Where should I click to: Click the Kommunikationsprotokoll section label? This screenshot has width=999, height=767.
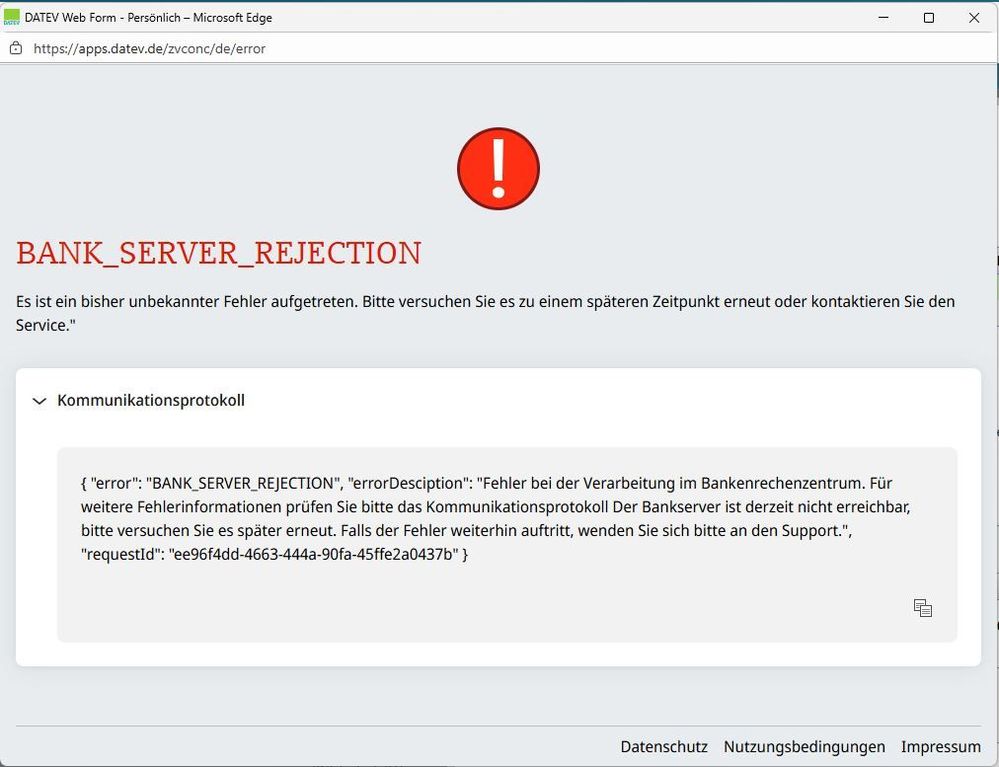[151, 401]
